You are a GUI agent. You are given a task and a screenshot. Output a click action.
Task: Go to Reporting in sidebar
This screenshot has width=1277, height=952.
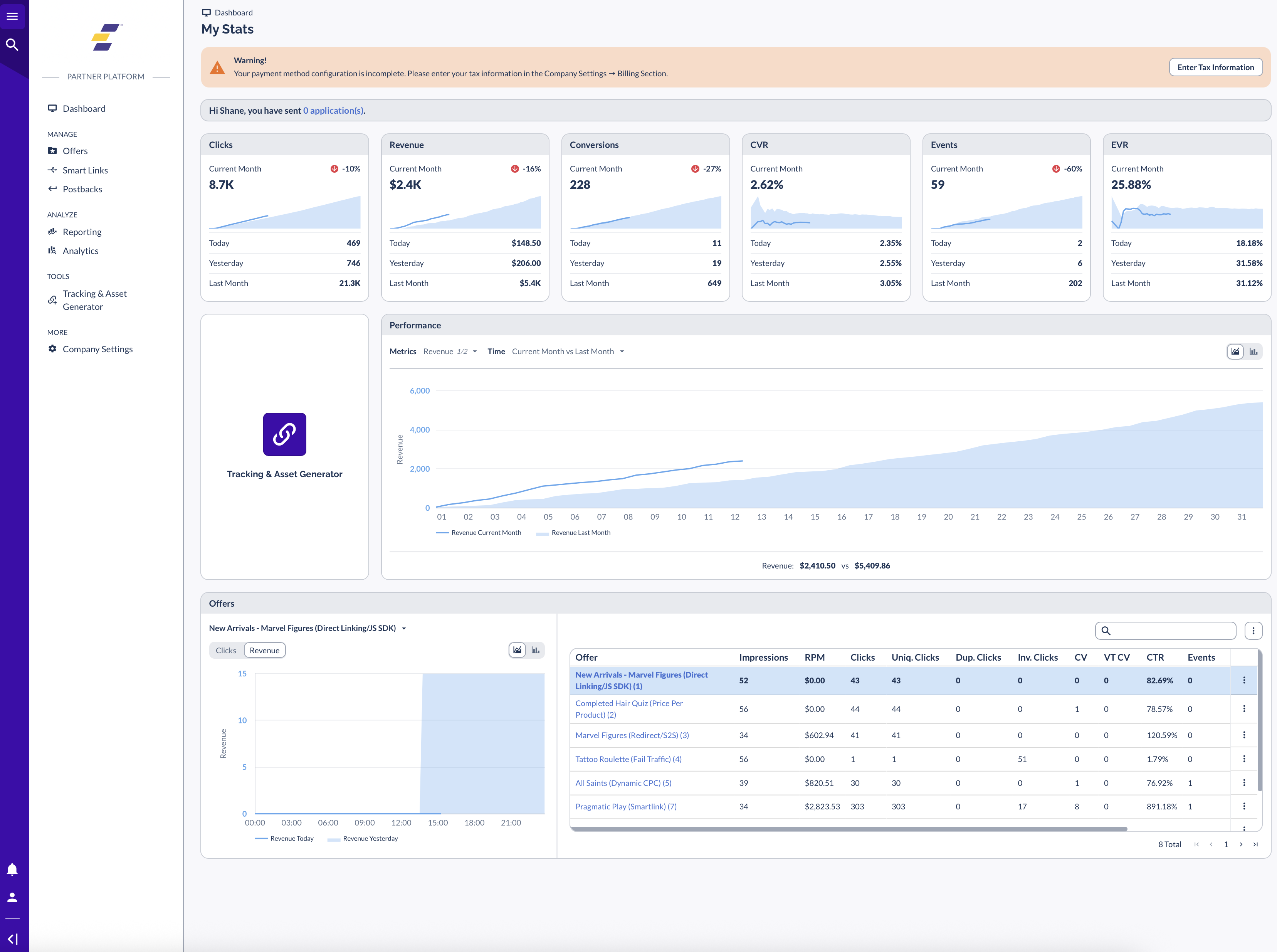coord(82,232)
